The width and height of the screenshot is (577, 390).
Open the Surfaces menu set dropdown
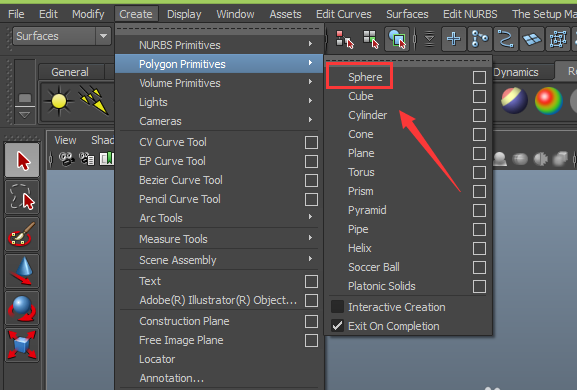103,36
